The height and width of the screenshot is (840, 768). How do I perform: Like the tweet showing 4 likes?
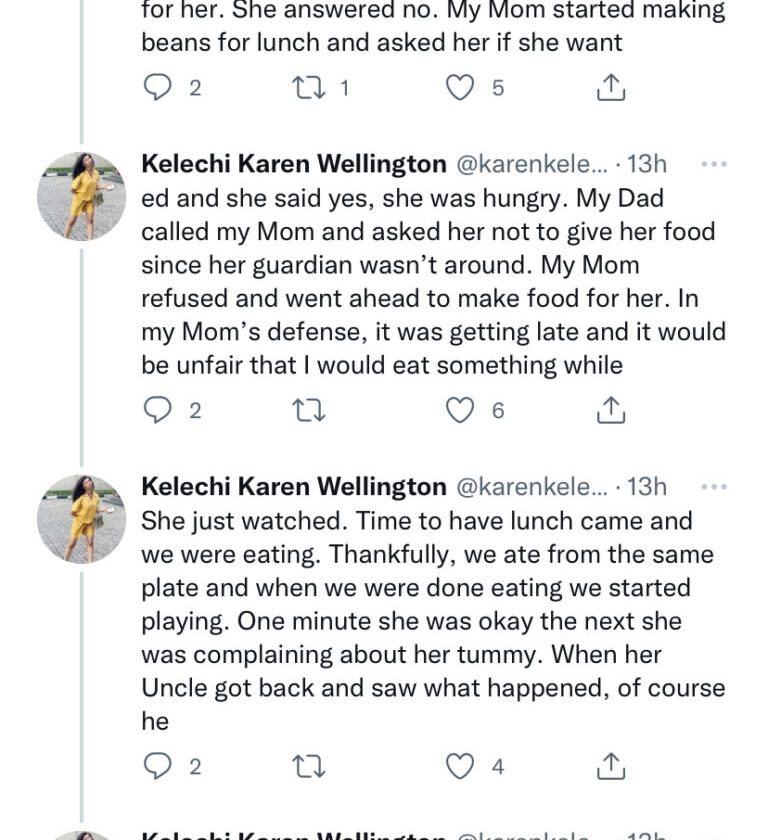click(459, 767)
